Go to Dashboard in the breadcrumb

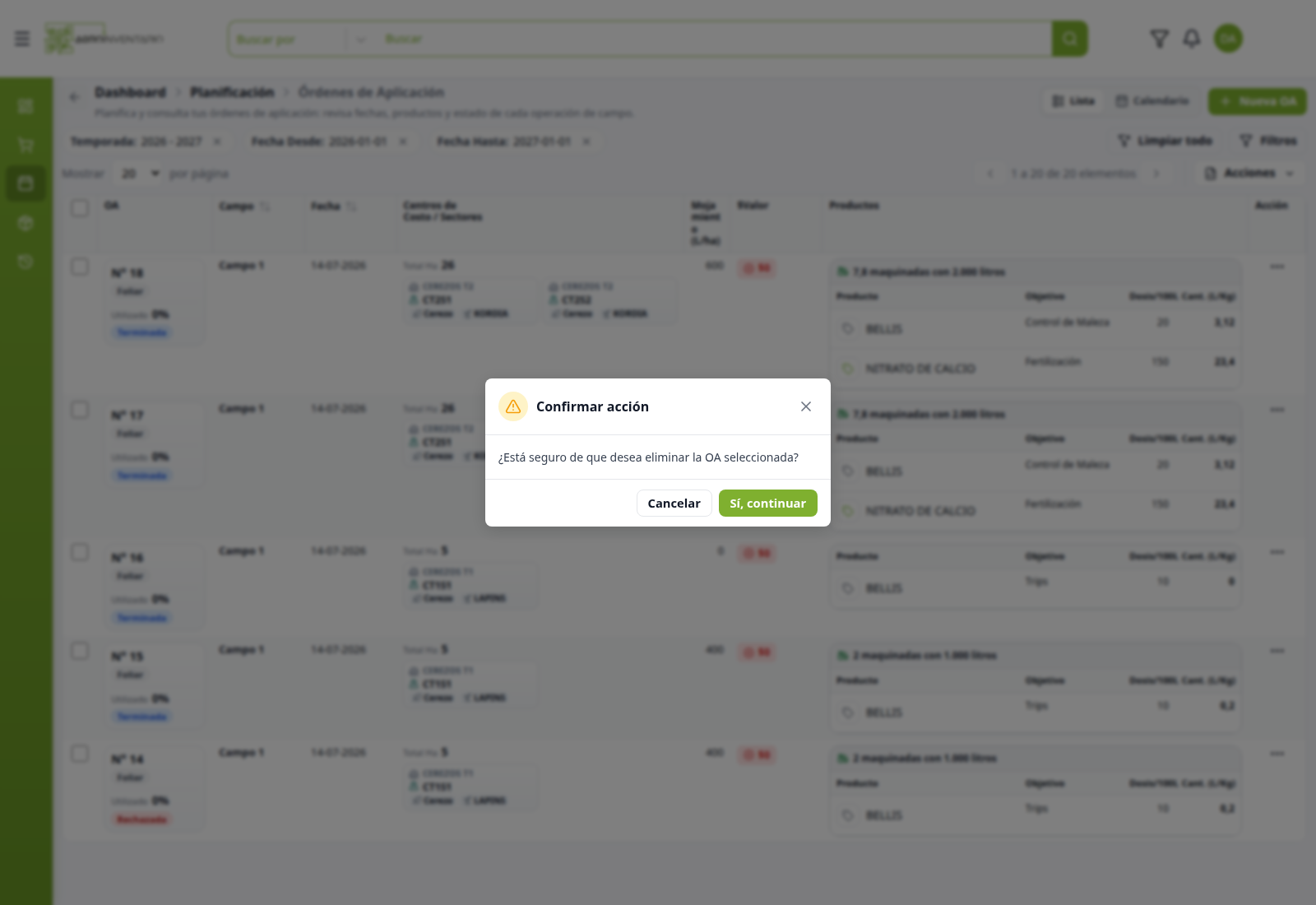[130, 92]
